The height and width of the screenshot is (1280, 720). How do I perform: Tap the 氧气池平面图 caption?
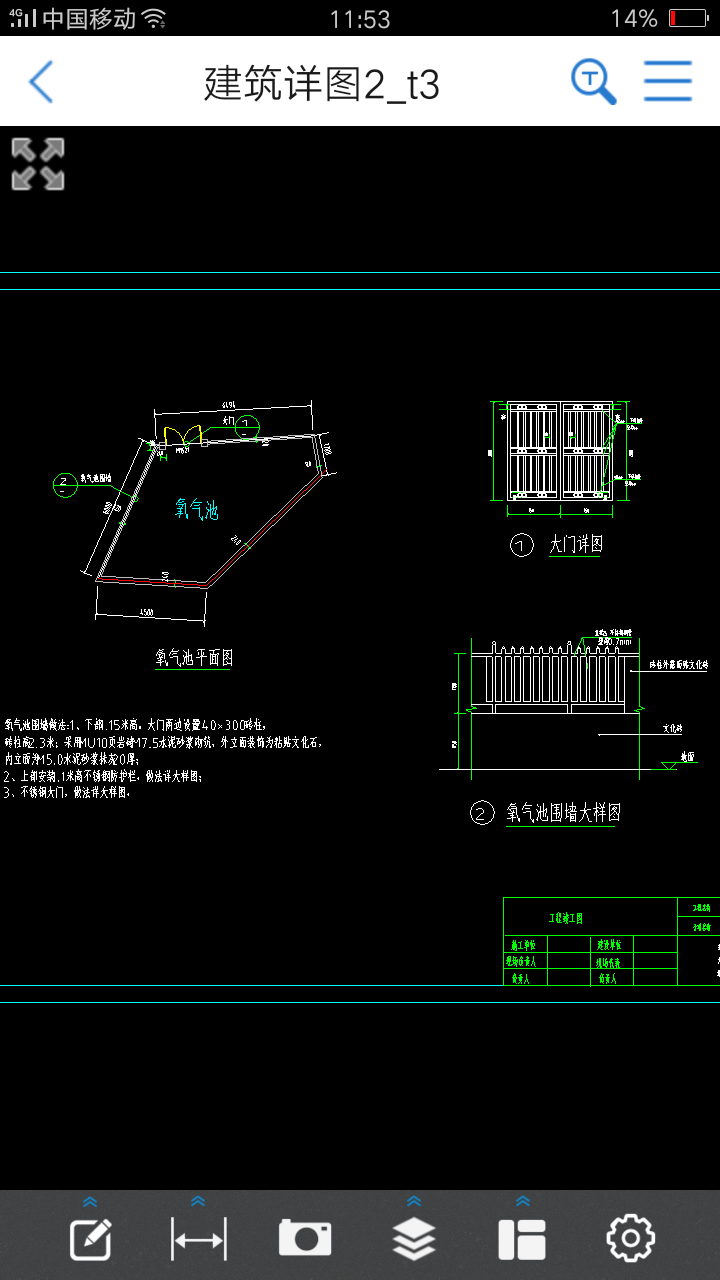(194, 658)
